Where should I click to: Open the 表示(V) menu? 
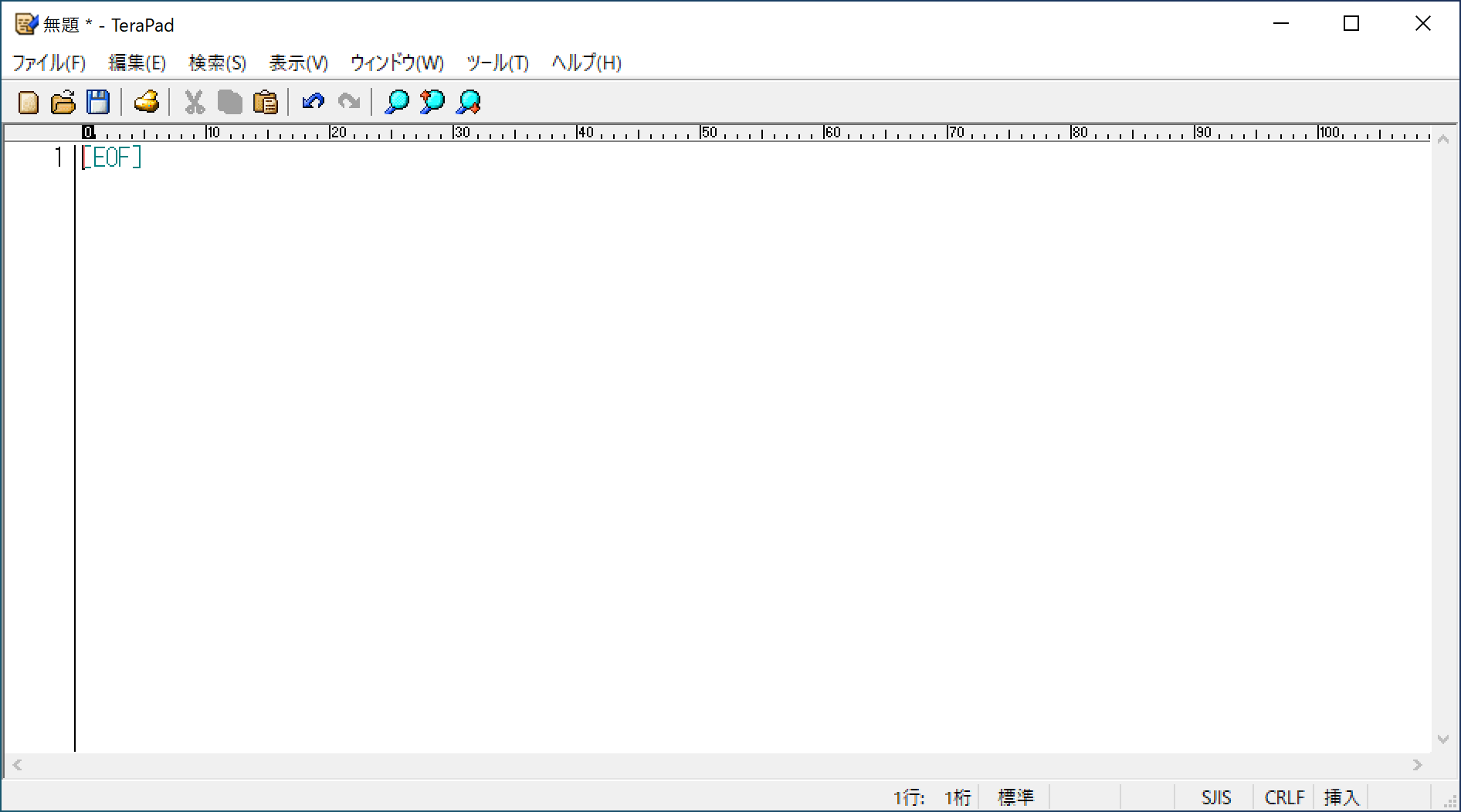tap(298, 63)
